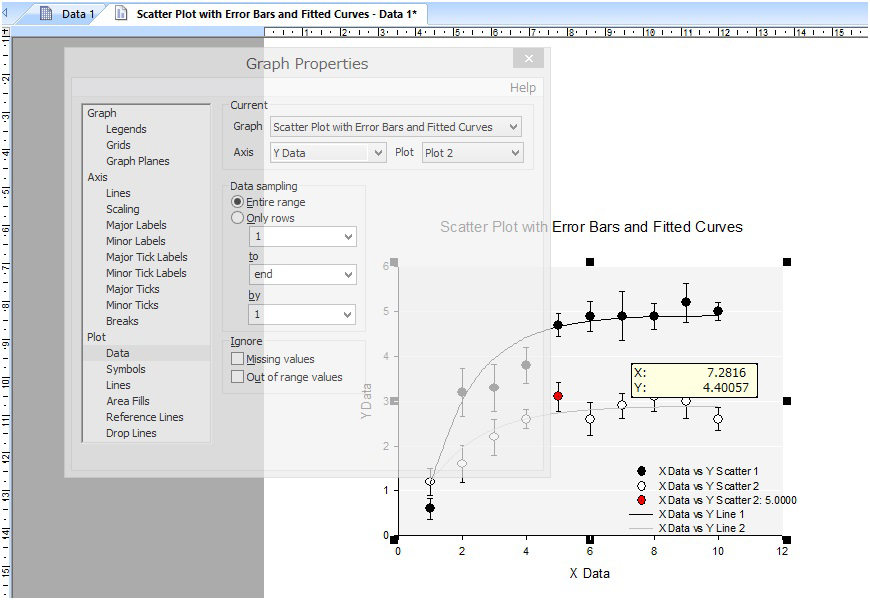Expand the 'to' end row dropdown
This screenshot has width=870, height=600.
(x=347, y=275)
